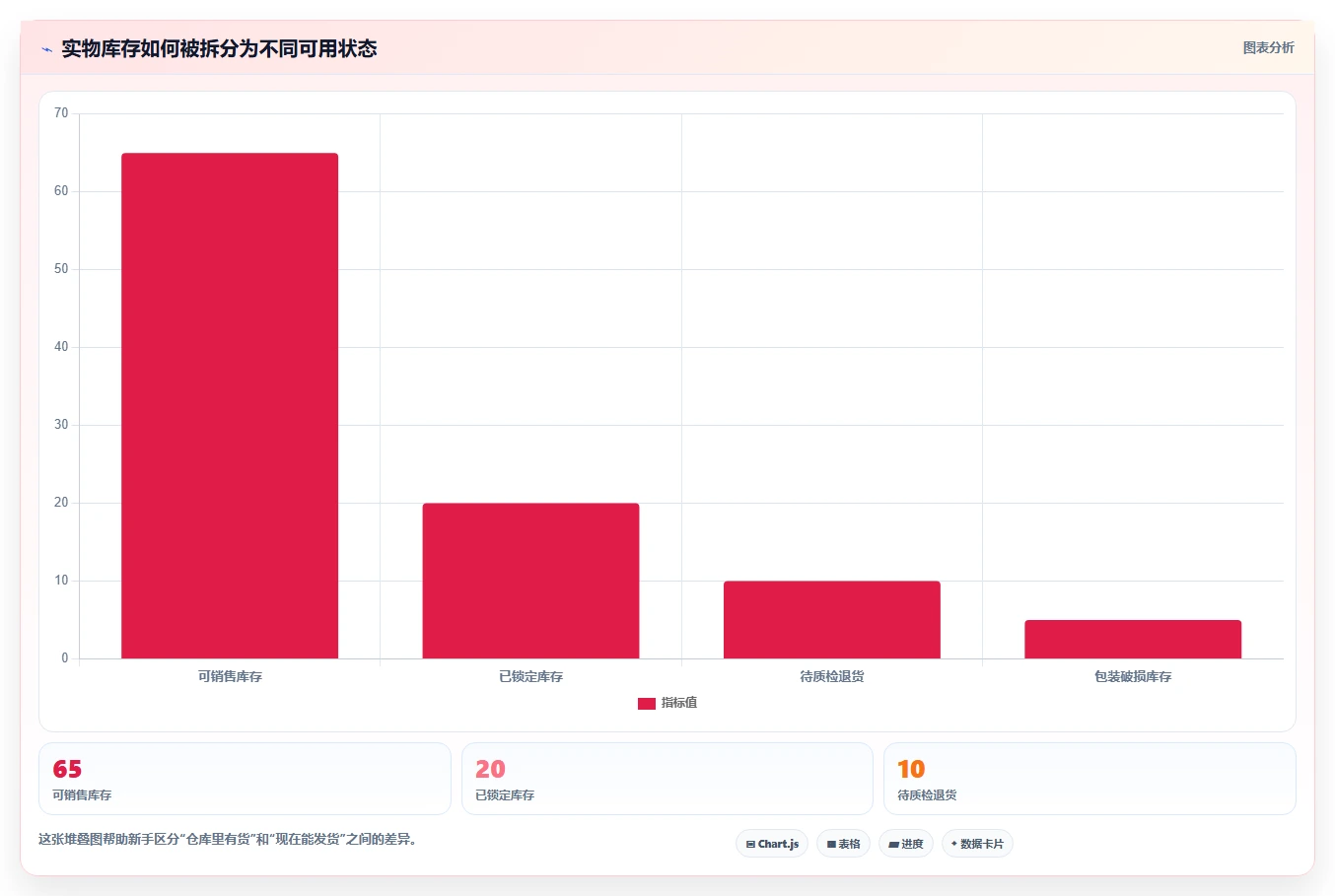The width and height of the screenshot is (1335, 896).
Task: Click the caption text beginning 这张堆叠图帮助新手
Action: [228, 840]
